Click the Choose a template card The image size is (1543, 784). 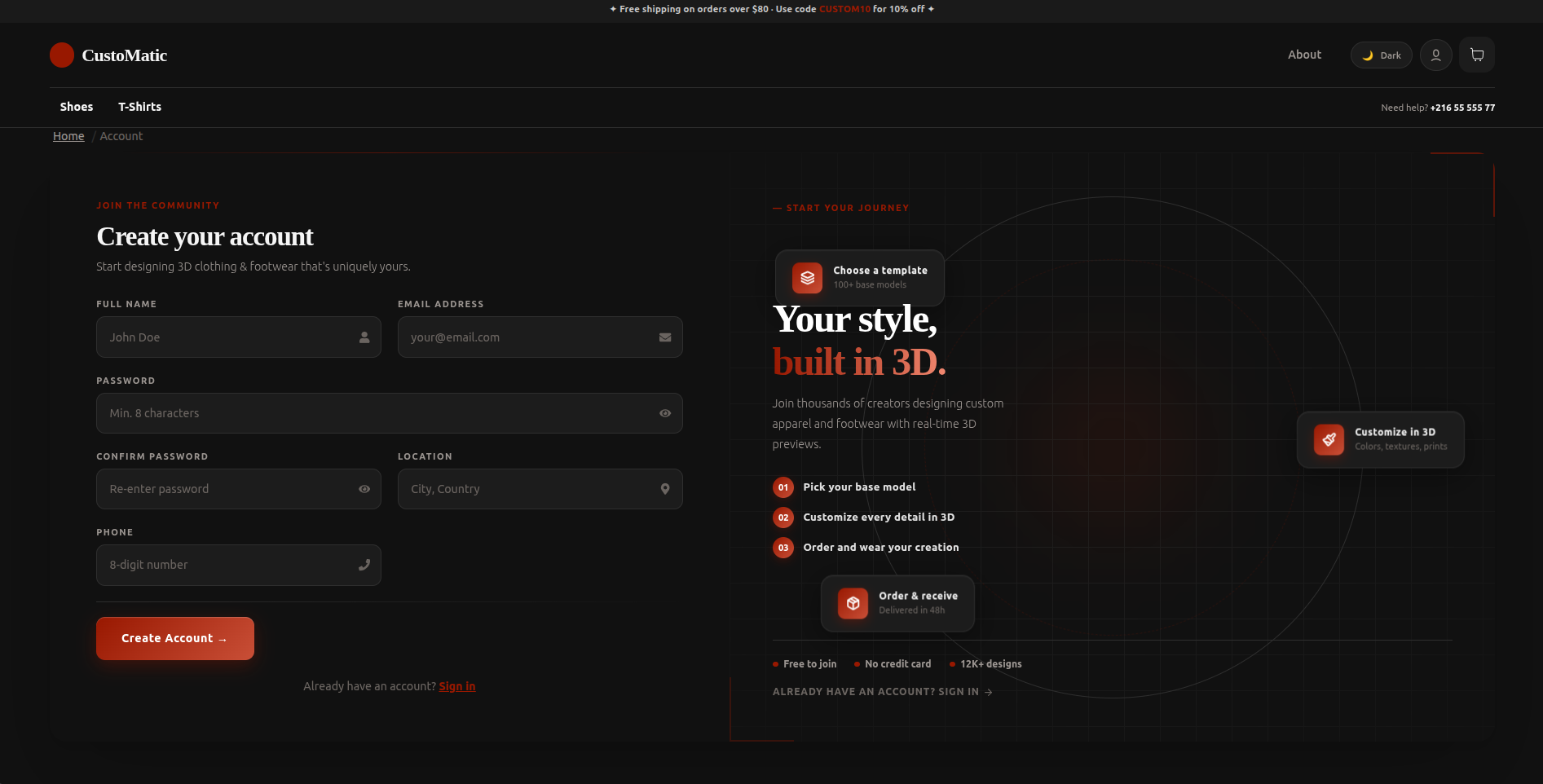click(860, 278)
